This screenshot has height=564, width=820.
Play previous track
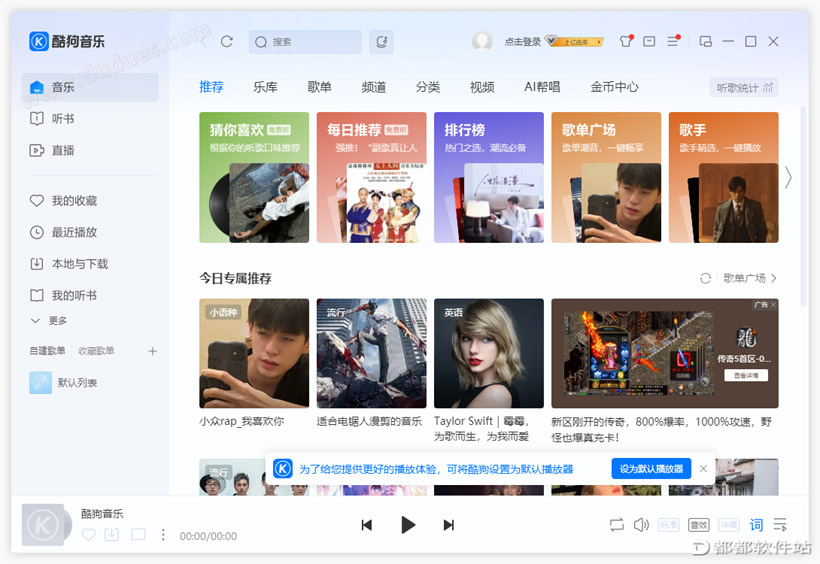pos(367,525)
